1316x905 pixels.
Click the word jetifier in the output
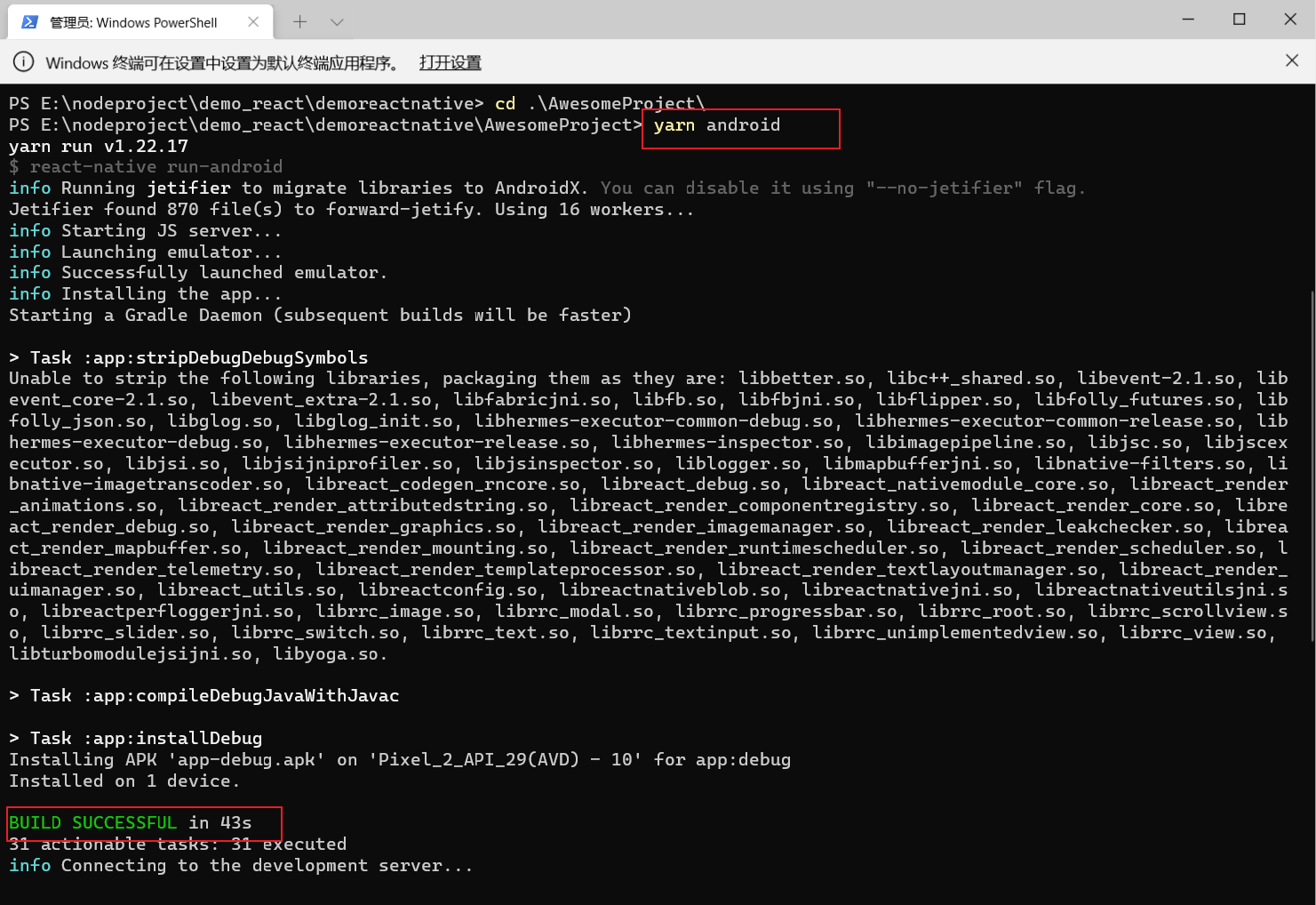point(188,188)
